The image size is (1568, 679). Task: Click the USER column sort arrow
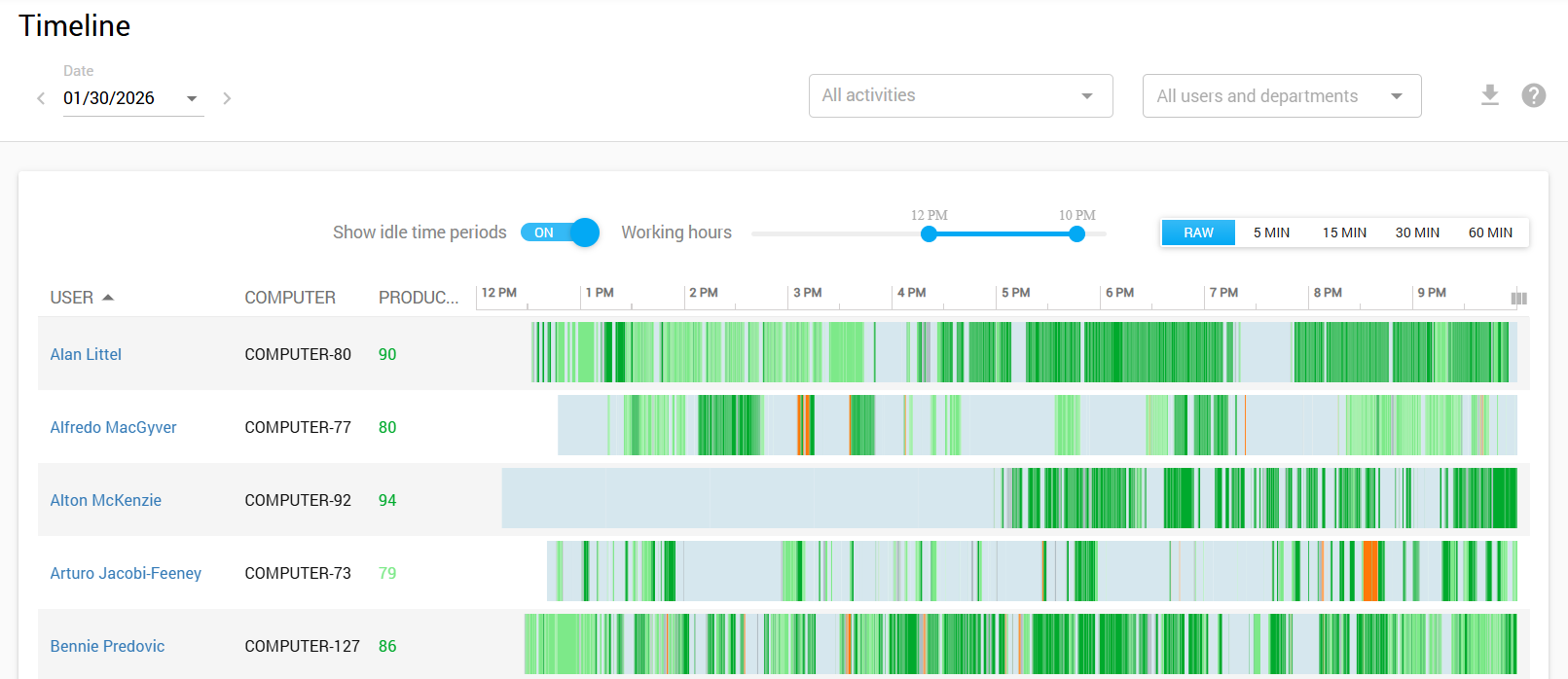pos(108,298)
